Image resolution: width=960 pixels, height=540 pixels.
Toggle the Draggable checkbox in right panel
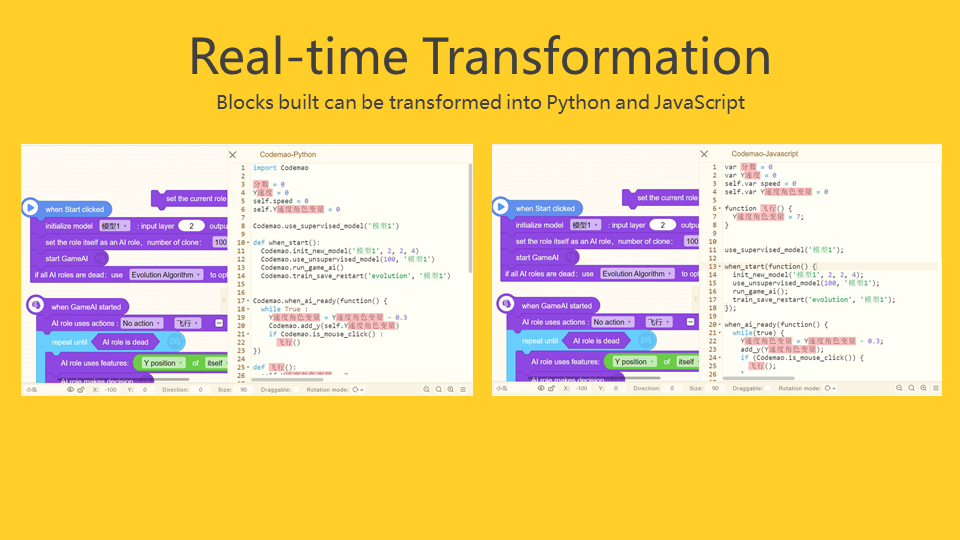pos(770,389)
